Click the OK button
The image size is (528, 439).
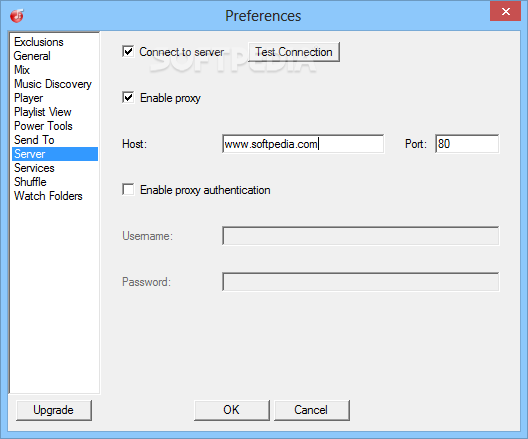click(x=232, y=410)
